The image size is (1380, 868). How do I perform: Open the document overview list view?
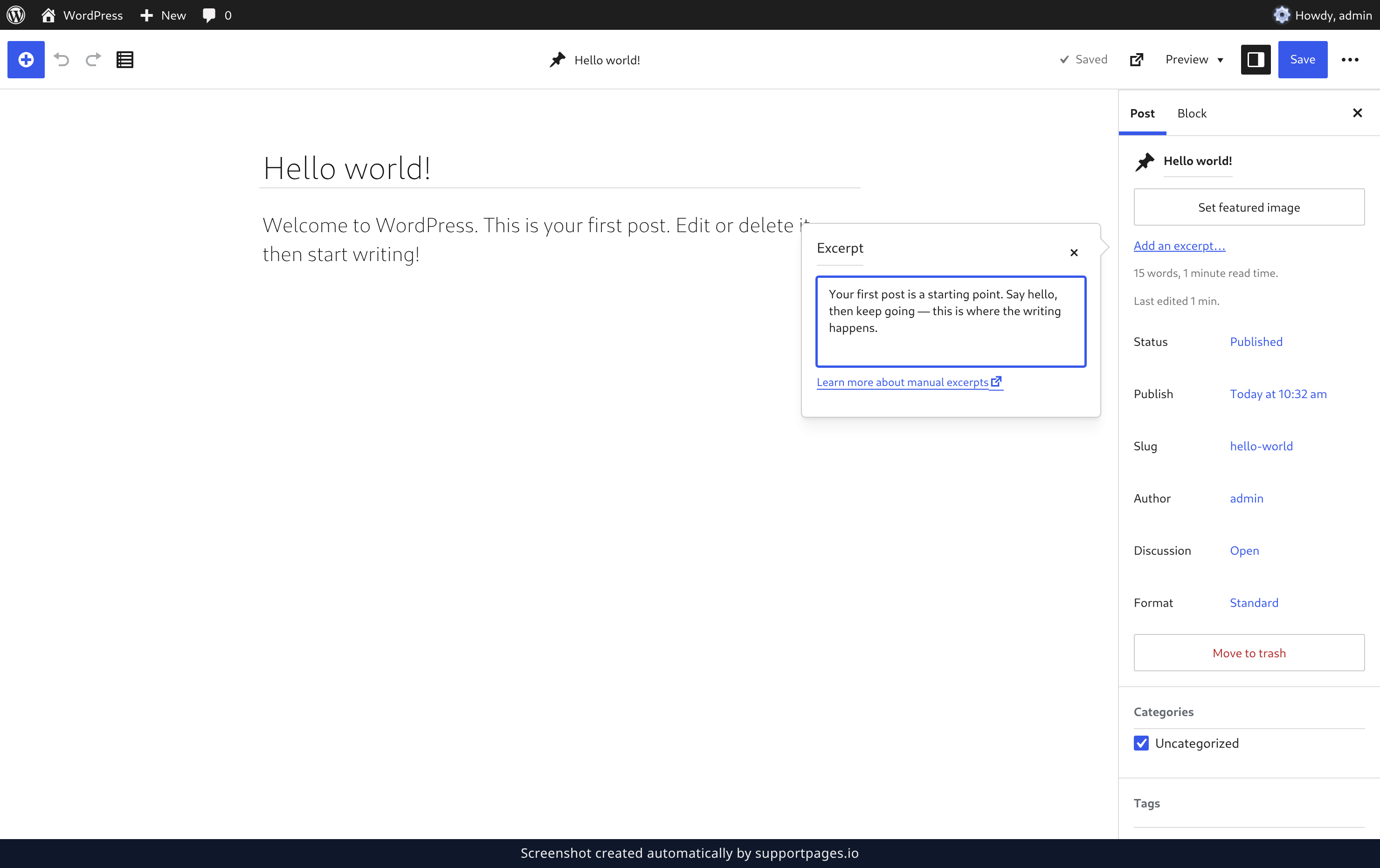124,60
